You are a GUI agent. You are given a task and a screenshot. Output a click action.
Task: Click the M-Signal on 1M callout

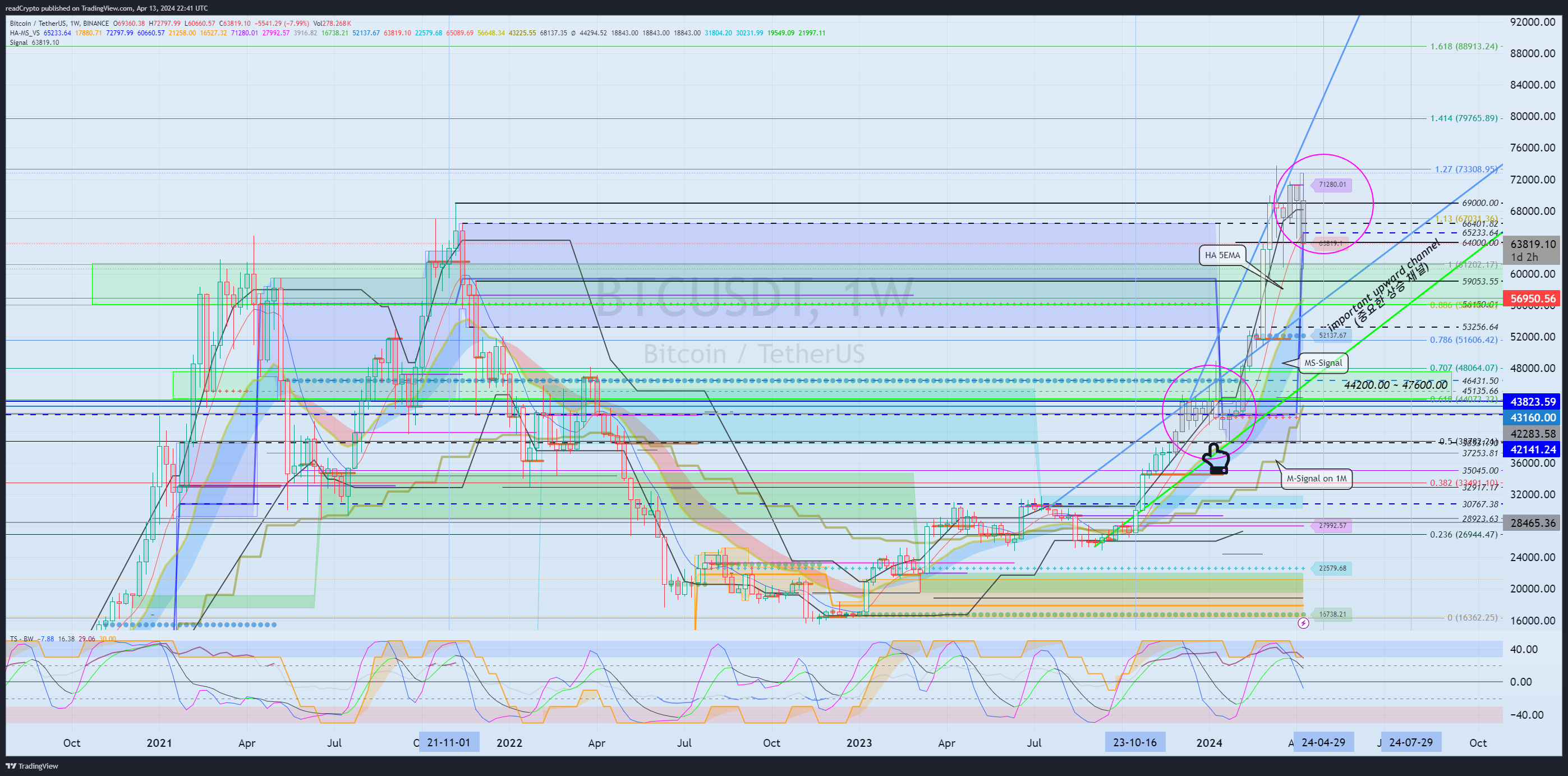click(x=1316, y=479)
